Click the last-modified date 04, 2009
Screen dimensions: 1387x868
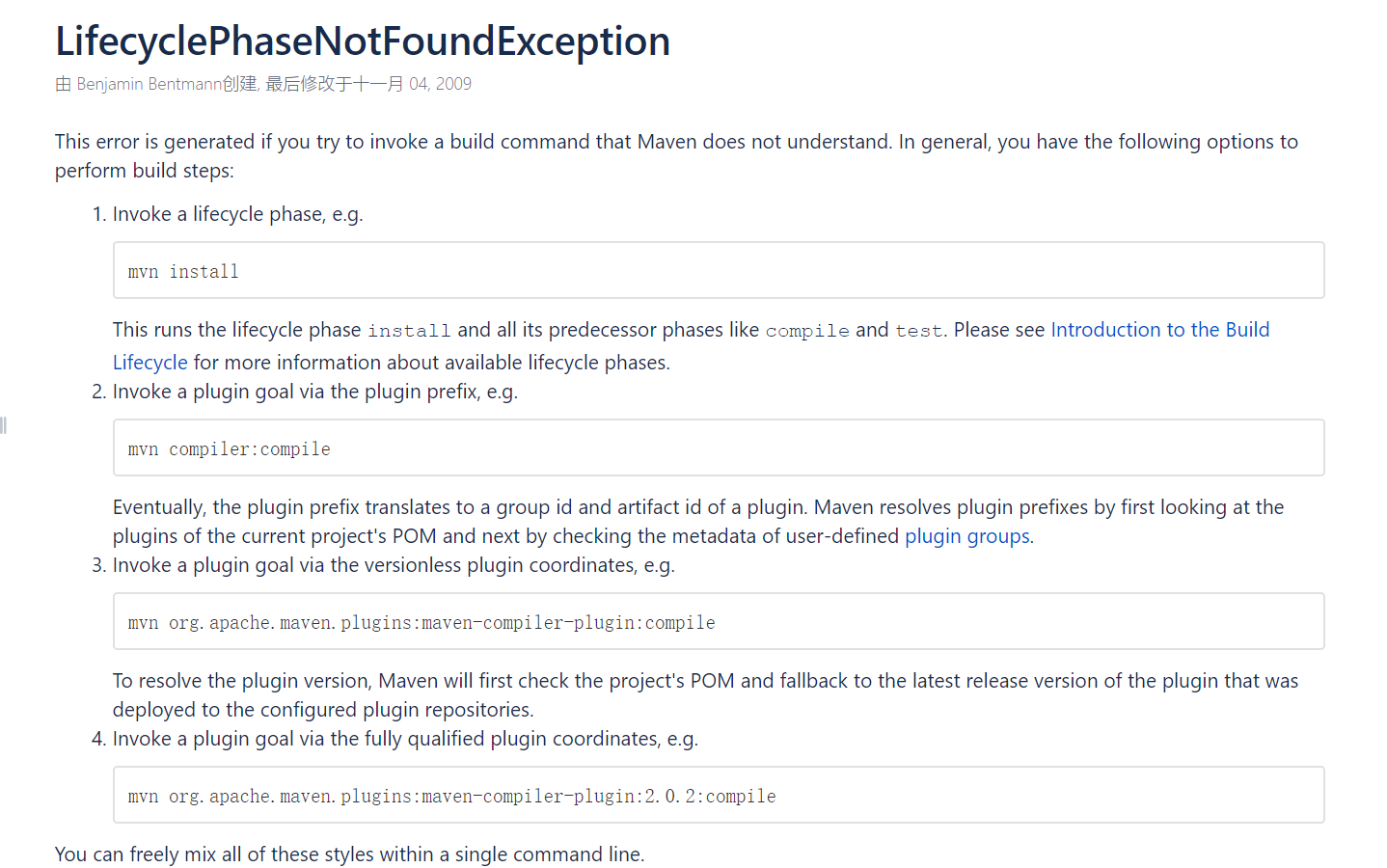(x=440, y=84)
